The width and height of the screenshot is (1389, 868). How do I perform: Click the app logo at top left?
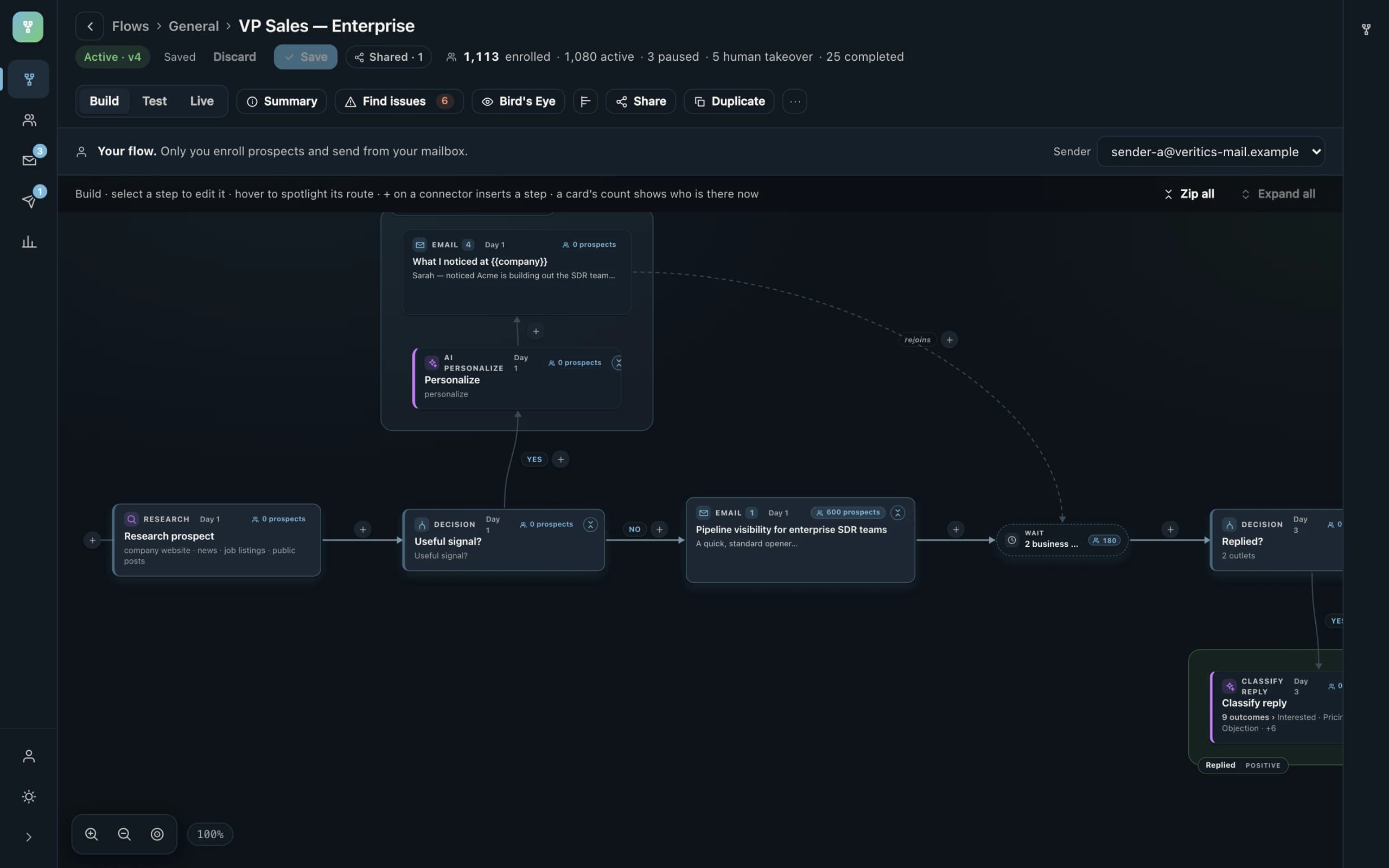(28, 27)
